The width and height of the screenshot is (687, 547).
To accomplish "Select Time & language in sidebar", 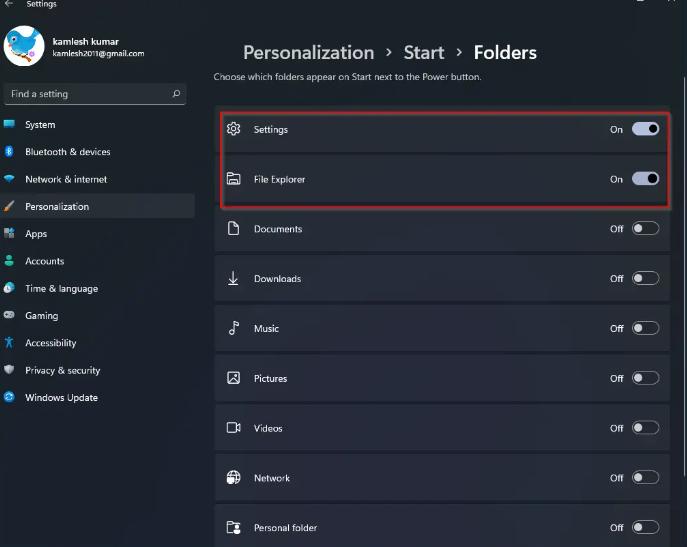I will point(61,289).
